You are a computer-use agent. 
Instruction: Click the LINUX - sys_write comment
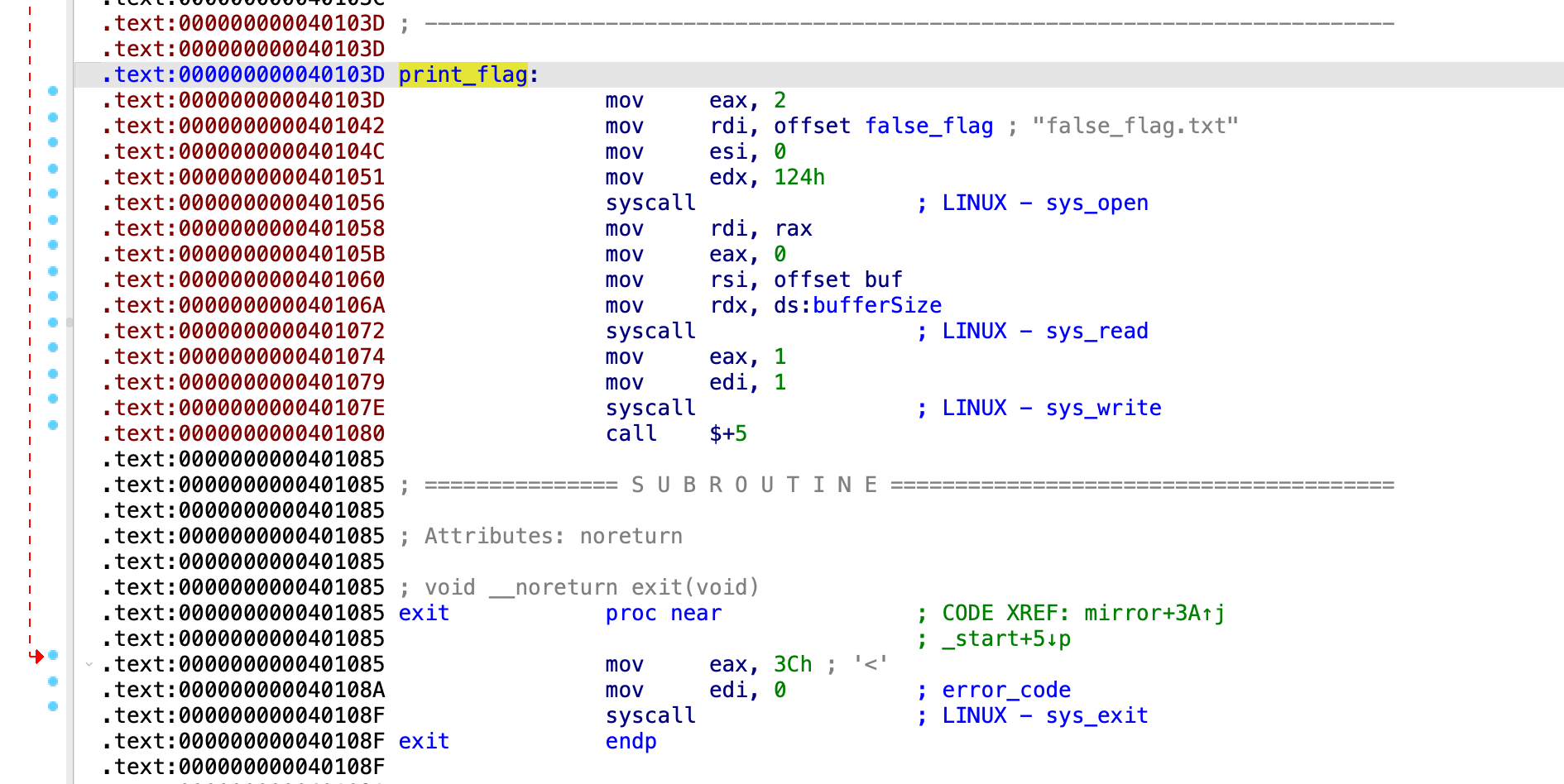click(1052, 408)
